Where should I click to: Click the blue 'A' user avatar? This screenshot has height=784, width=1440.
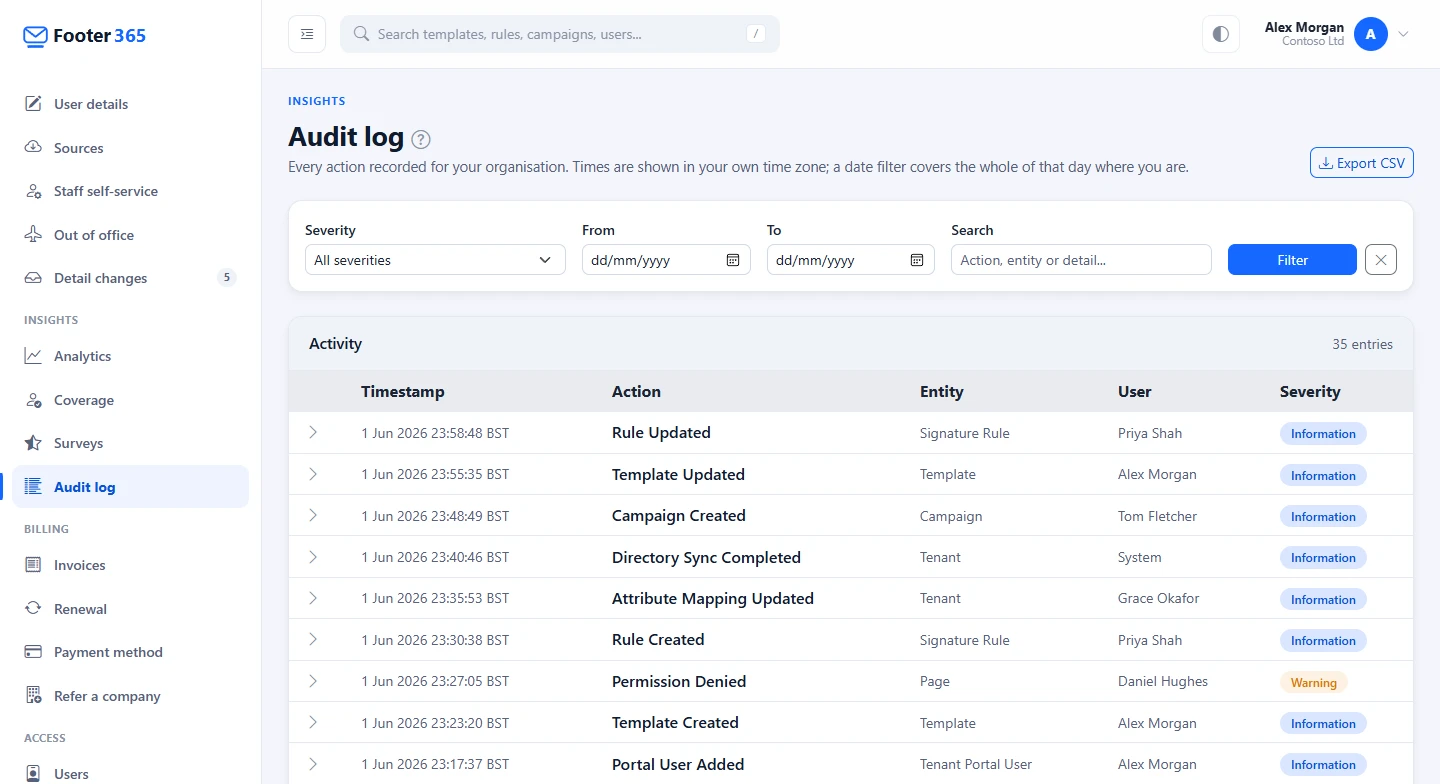coord(1370,34)
